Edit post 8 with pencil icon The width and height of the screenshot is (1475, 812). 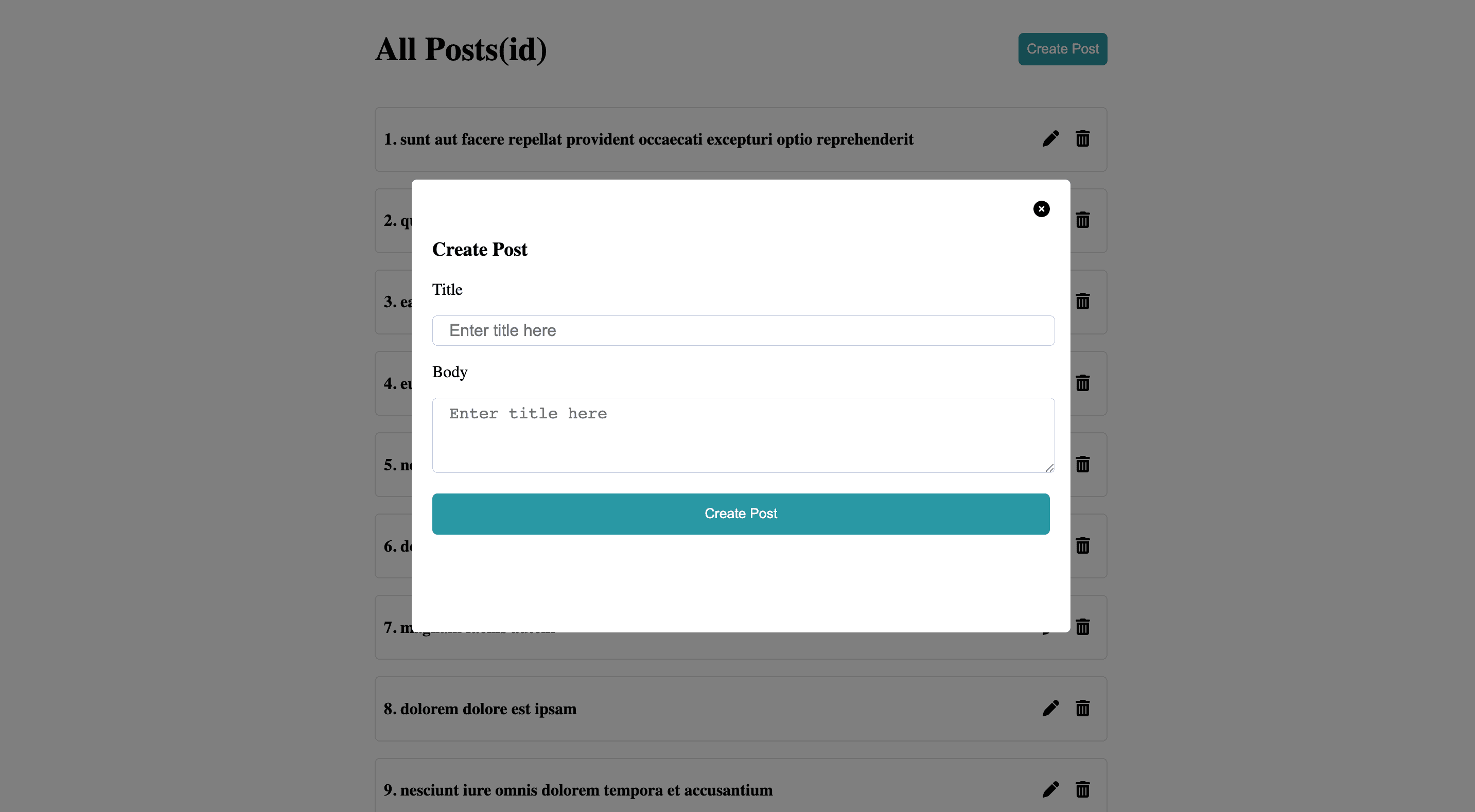point(1050,709)
